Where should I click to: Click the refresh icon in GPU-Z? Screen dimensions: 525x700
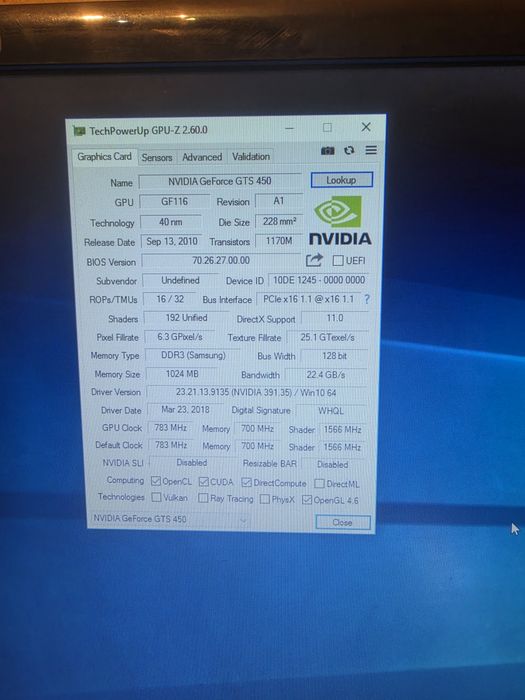(x=349, y=150)
